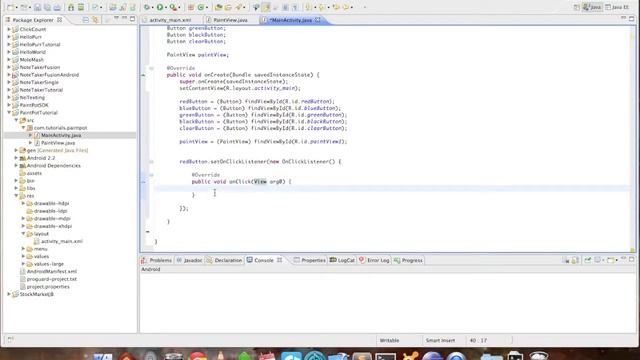The width and height of the screenshot is (640, 360).
Task: Toggle Link with Editor in Package Explorer
Action: 96,20
